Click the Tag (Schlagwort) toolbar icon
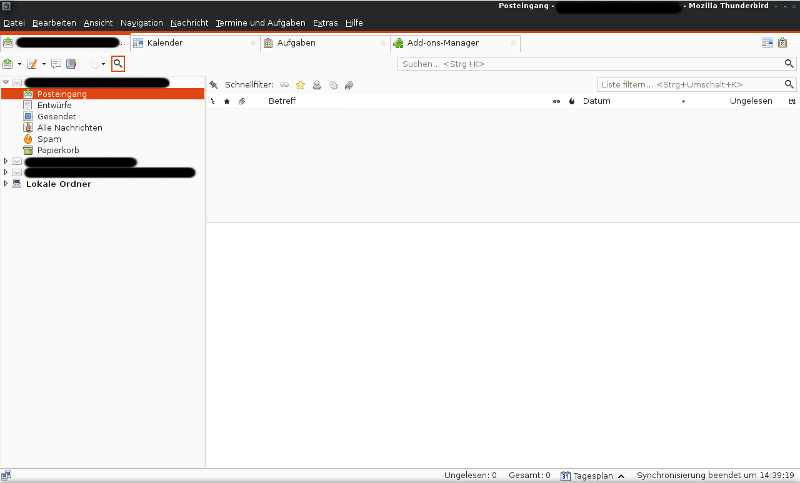The width and height of the screenshot is (800, 483). click(x=93, y=64)
